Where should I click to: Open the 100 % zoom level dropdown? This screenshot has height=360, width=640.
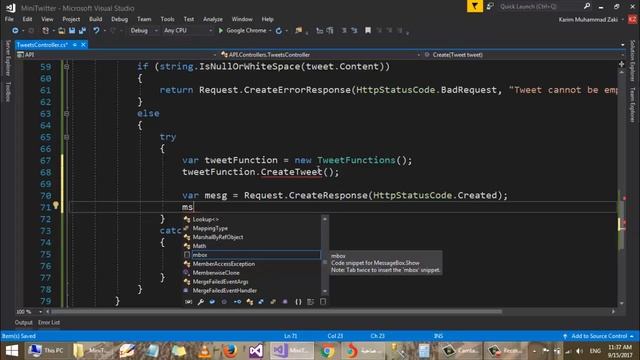point(40,312)
